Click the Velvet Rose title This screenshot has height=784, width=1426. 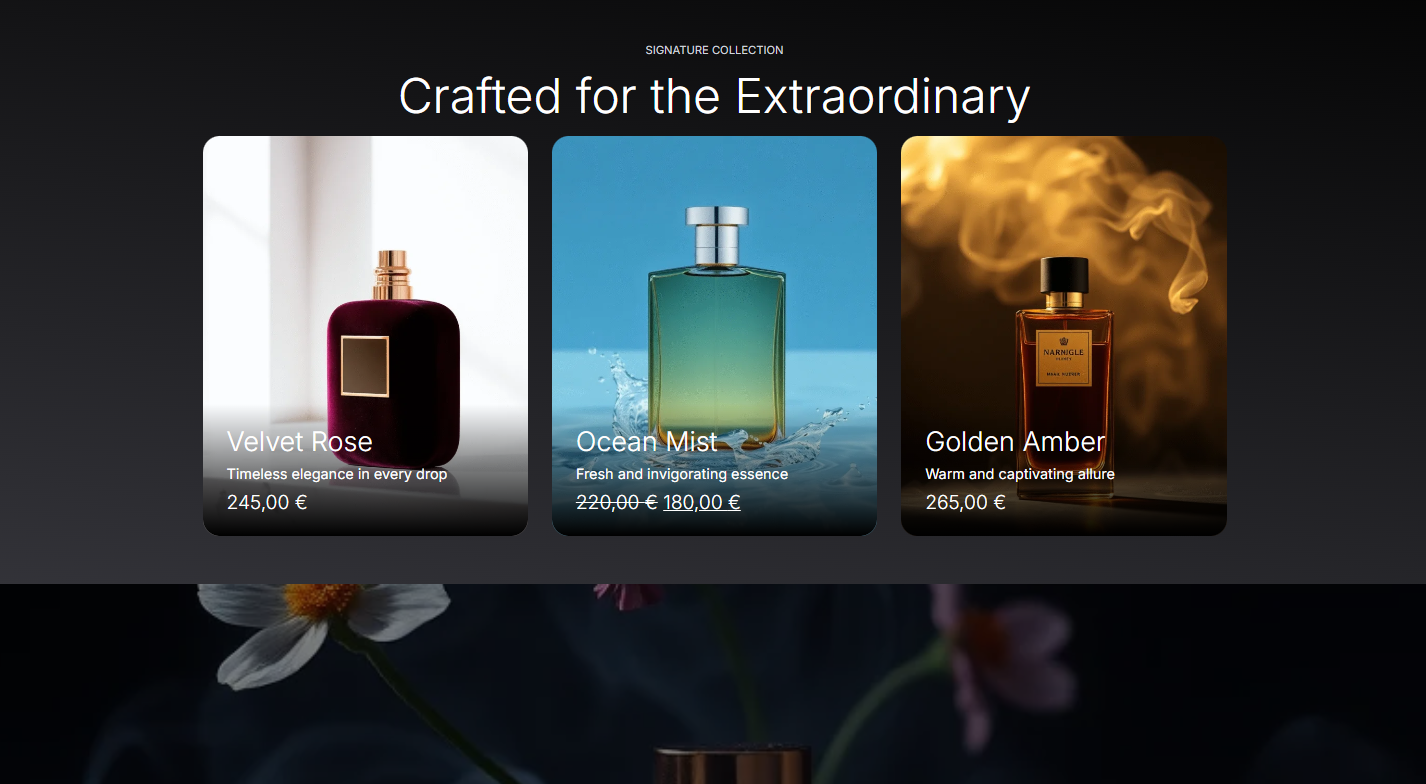tap(300, 442)
